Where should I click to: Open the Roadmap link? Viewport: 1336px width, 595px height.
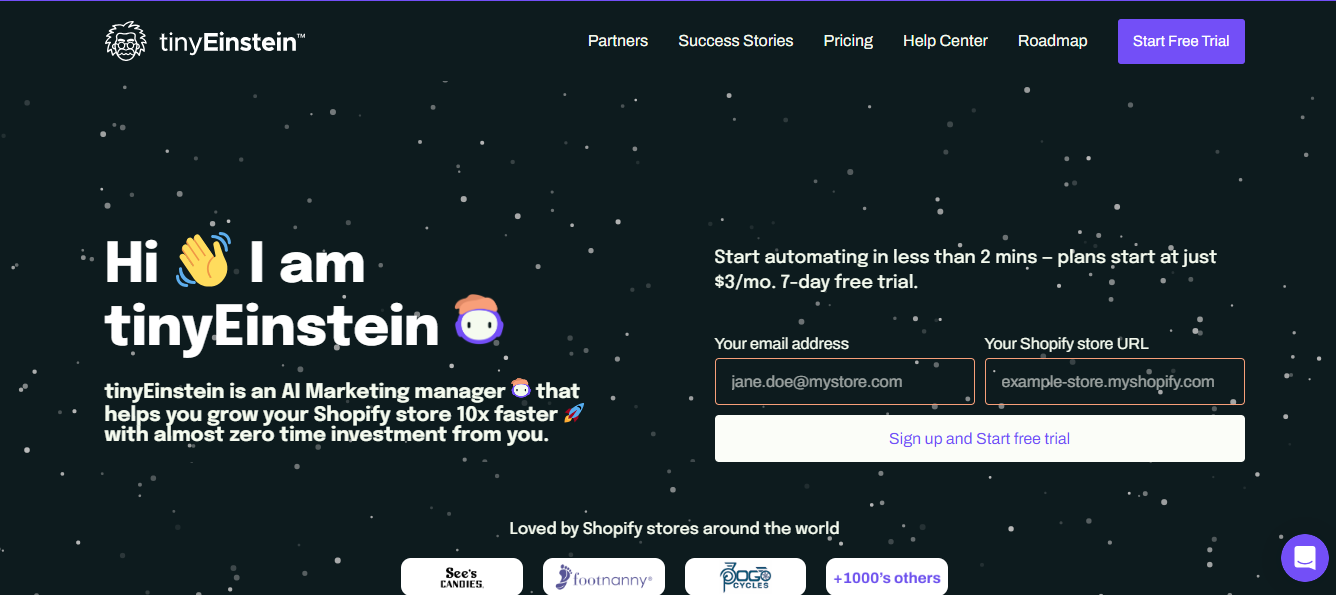click(x=1052, y=41)
